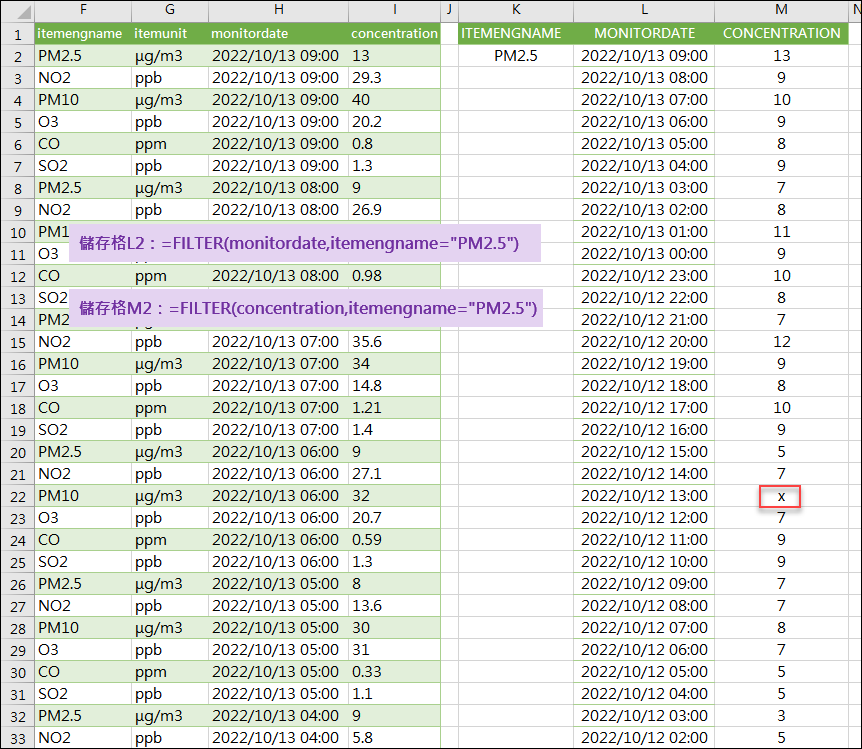Select column G header
This screenshot has width=862, height=749.
[x=170, y=9]
